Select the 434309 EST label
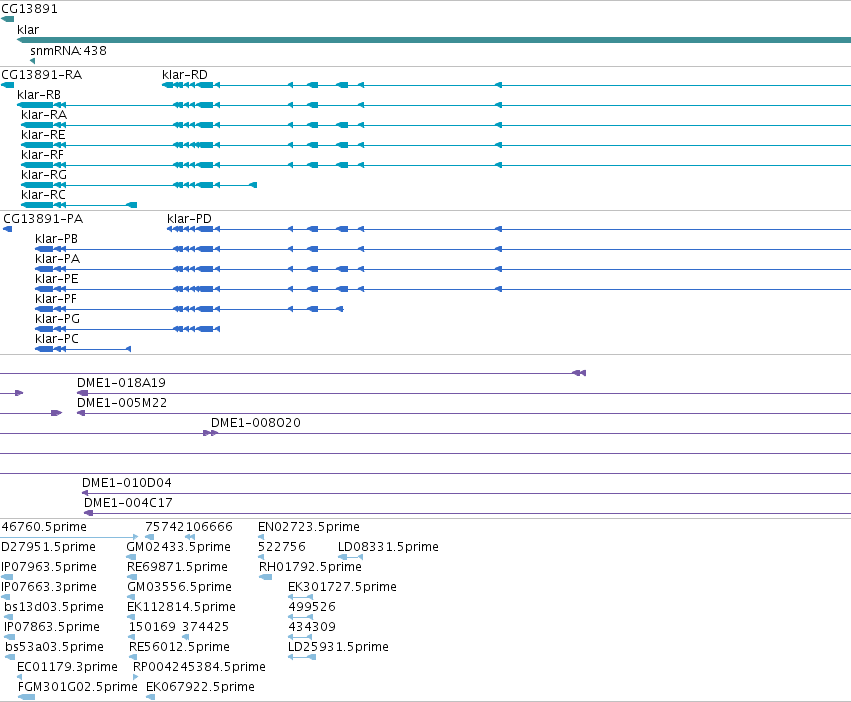 [x=312, y=627]
